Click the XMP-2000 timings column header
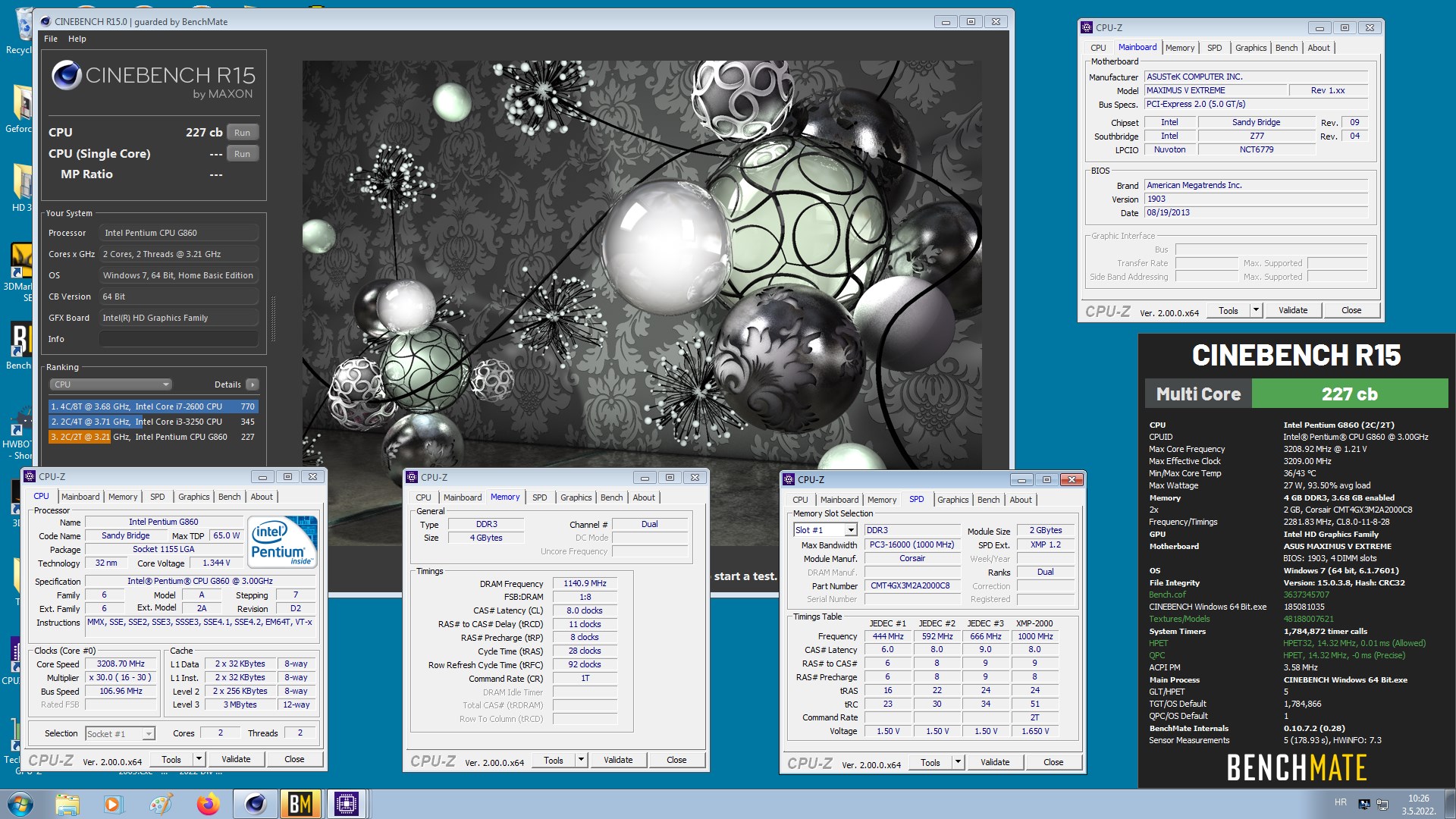This screenshot has height=819, width=1456. click(1034, 623)
